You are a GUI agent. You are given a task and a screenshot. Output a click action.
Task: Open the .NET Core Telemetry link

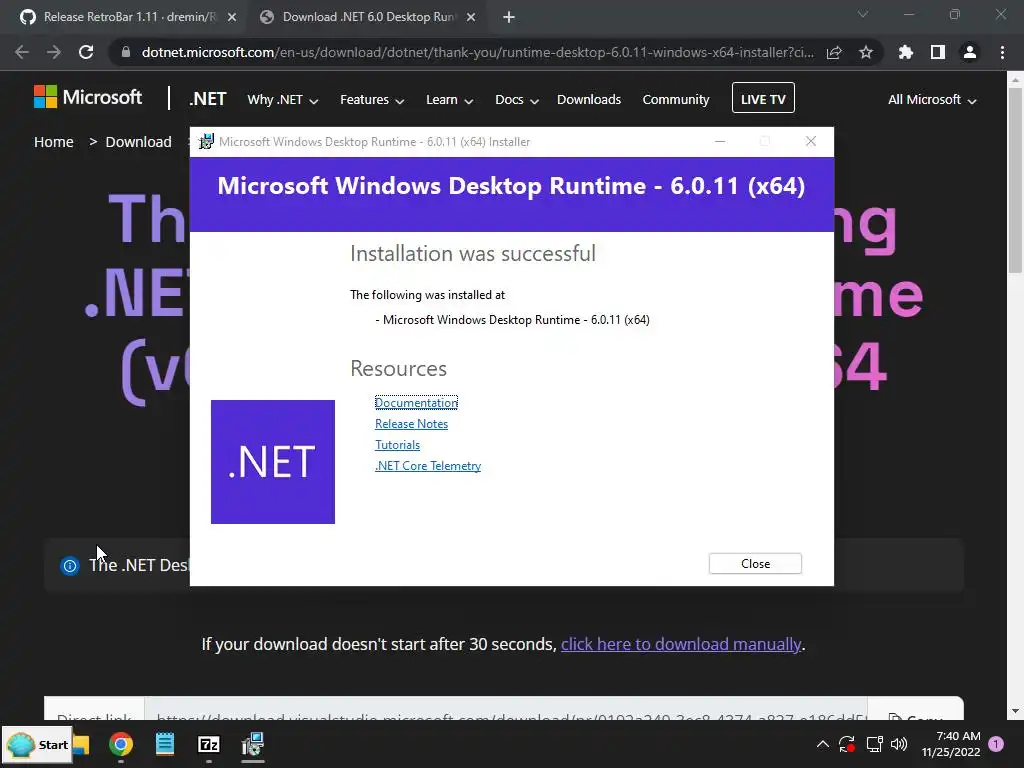point(428,466)
